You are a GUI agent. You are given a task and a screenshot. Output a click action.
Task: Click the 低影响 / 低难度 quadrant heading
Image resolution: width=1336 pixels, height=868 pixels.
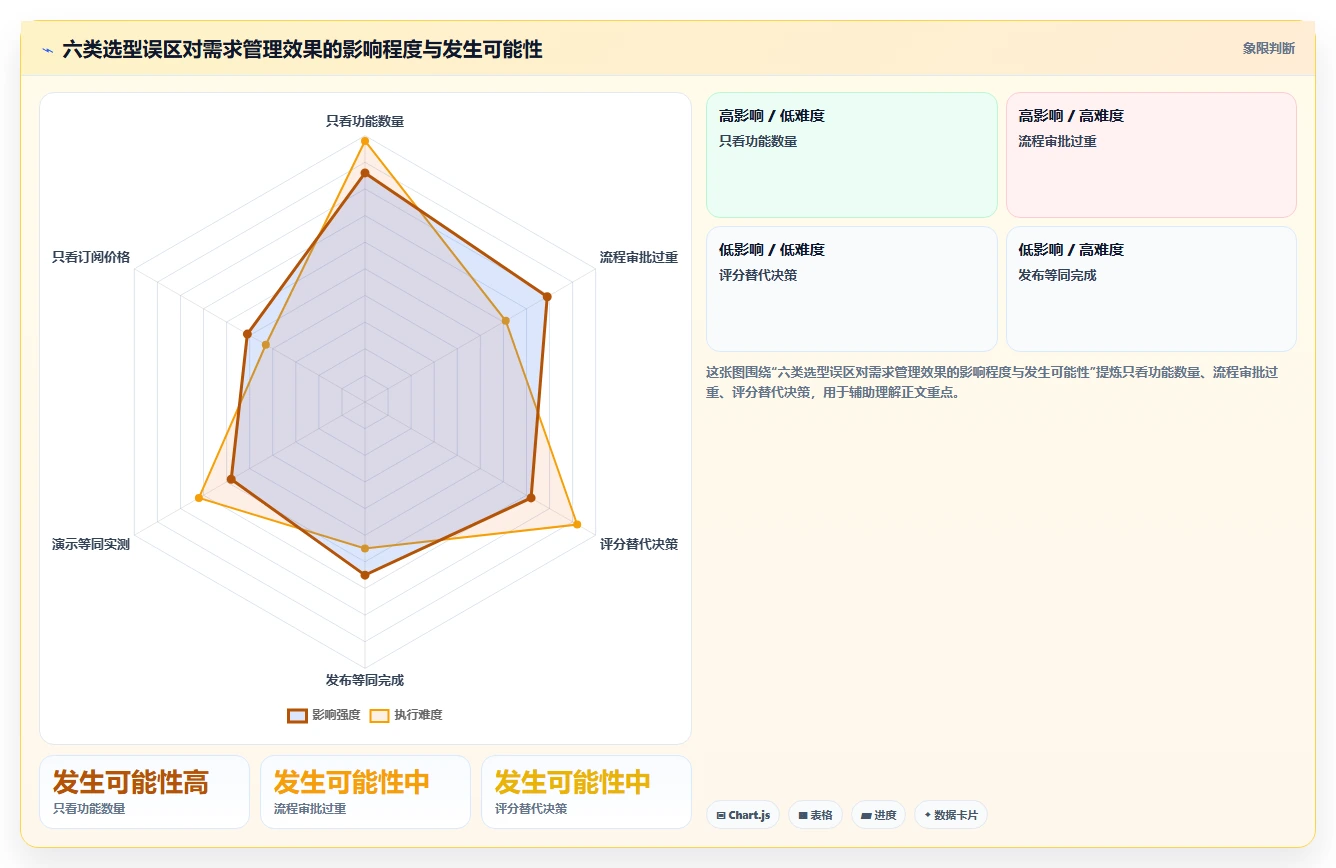(x=772, y=250)
